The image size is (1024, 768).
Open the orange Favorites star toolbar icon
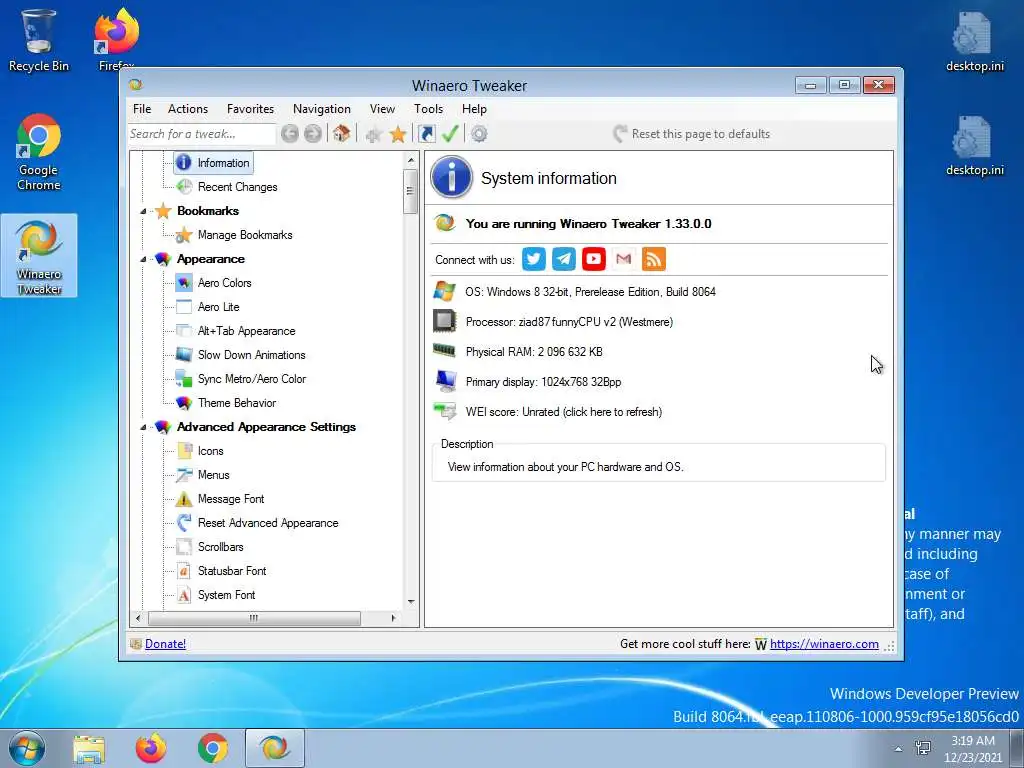[x=398, y=135]
